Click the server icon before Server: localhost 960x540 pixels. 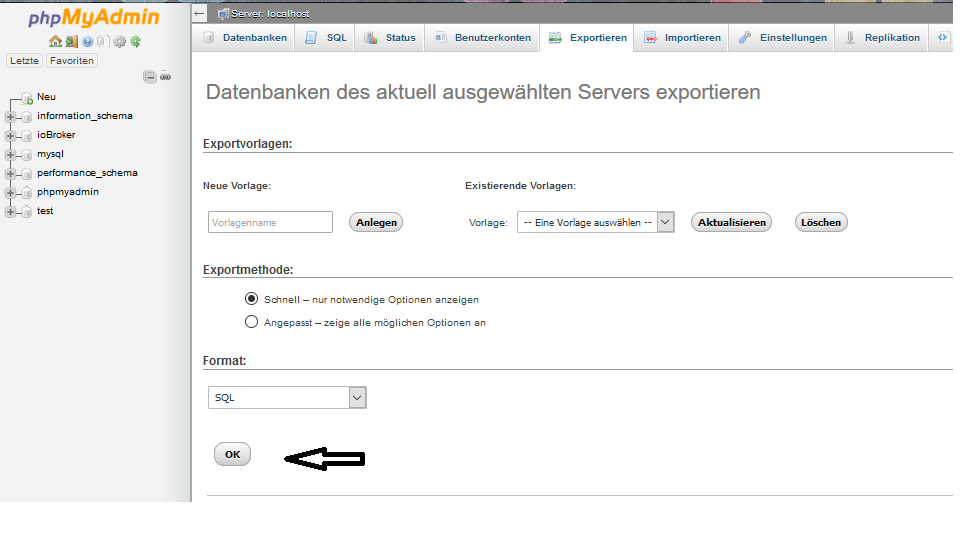[223, 14]
